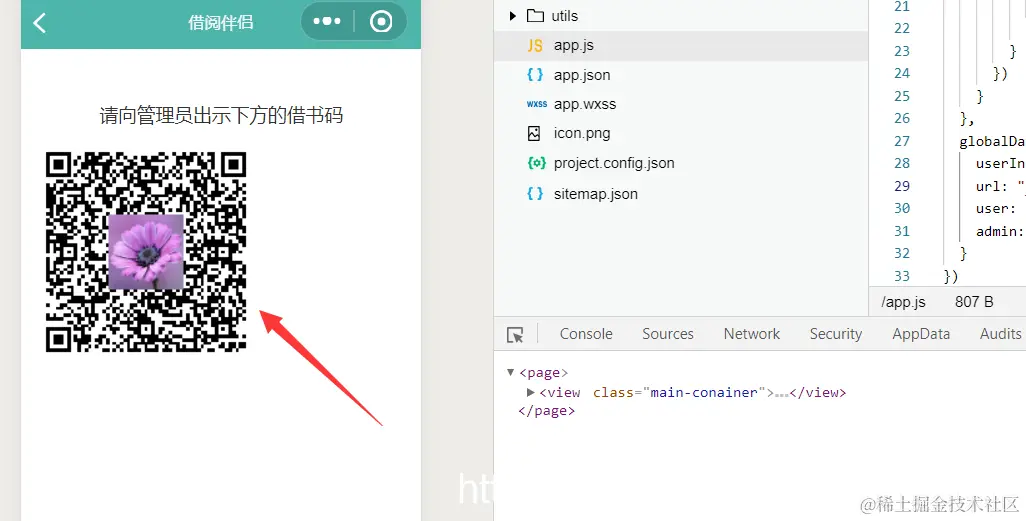Go back using the header arrow
Screen dimensions: 1026x521
[x=40, y=23]
